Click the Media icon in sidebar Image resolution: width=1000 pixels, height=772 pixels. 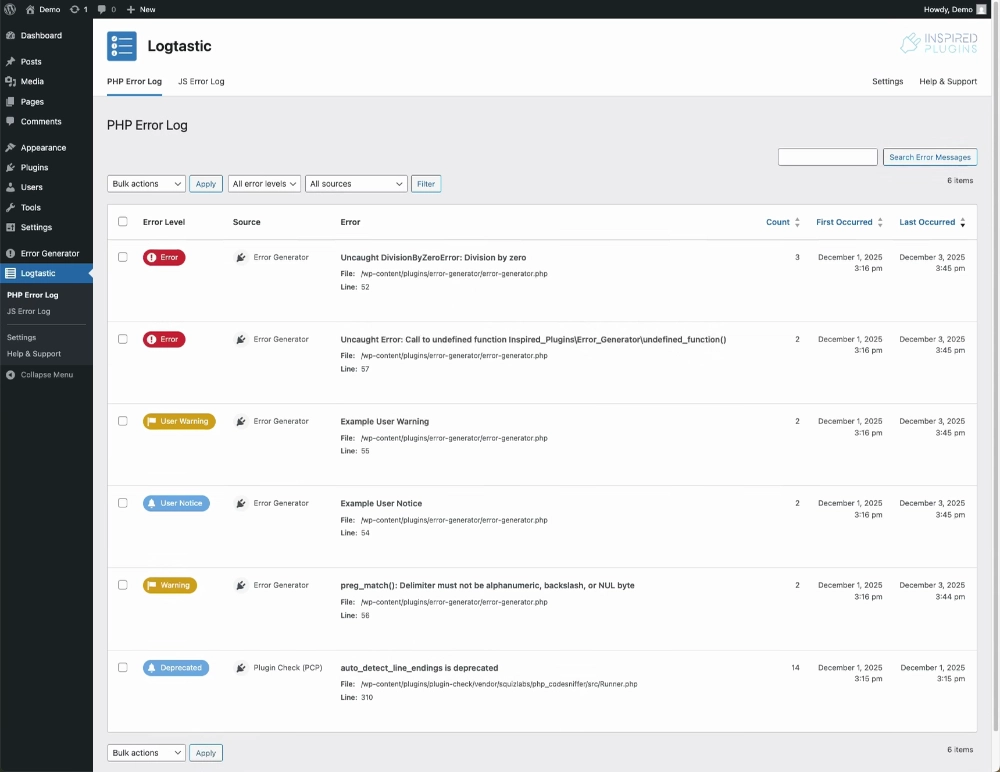[10, 81]
